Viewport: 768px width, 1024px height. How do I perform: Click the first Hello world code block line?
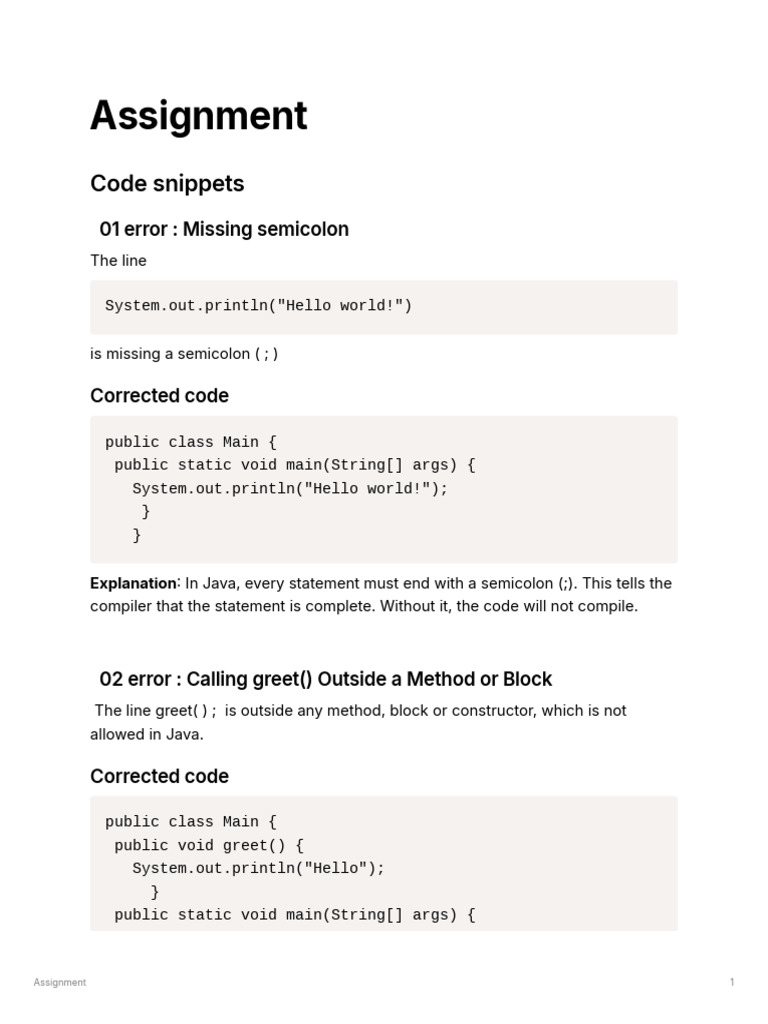pos(258,306)
